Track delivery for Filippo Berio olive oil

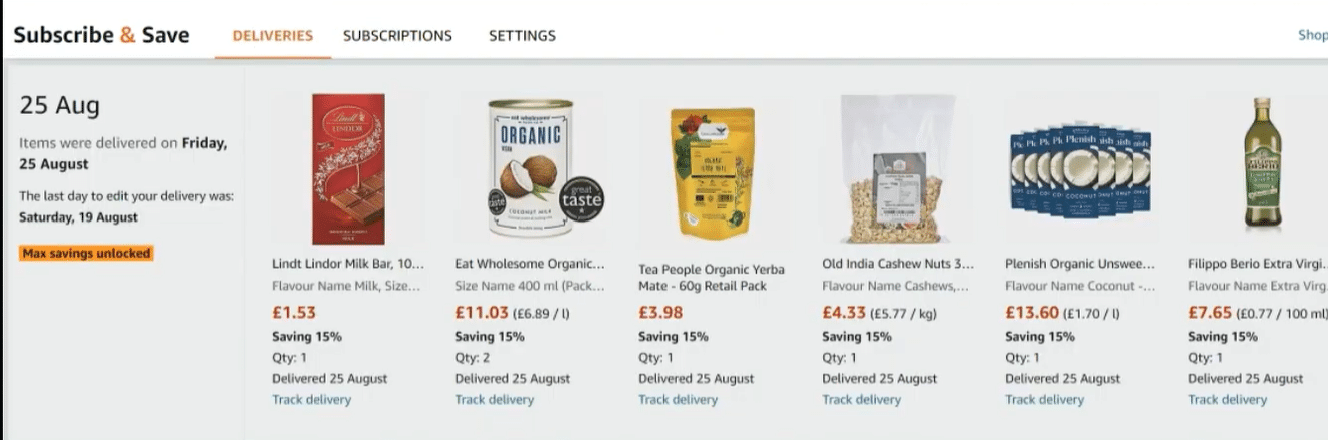coord(1227,399)
